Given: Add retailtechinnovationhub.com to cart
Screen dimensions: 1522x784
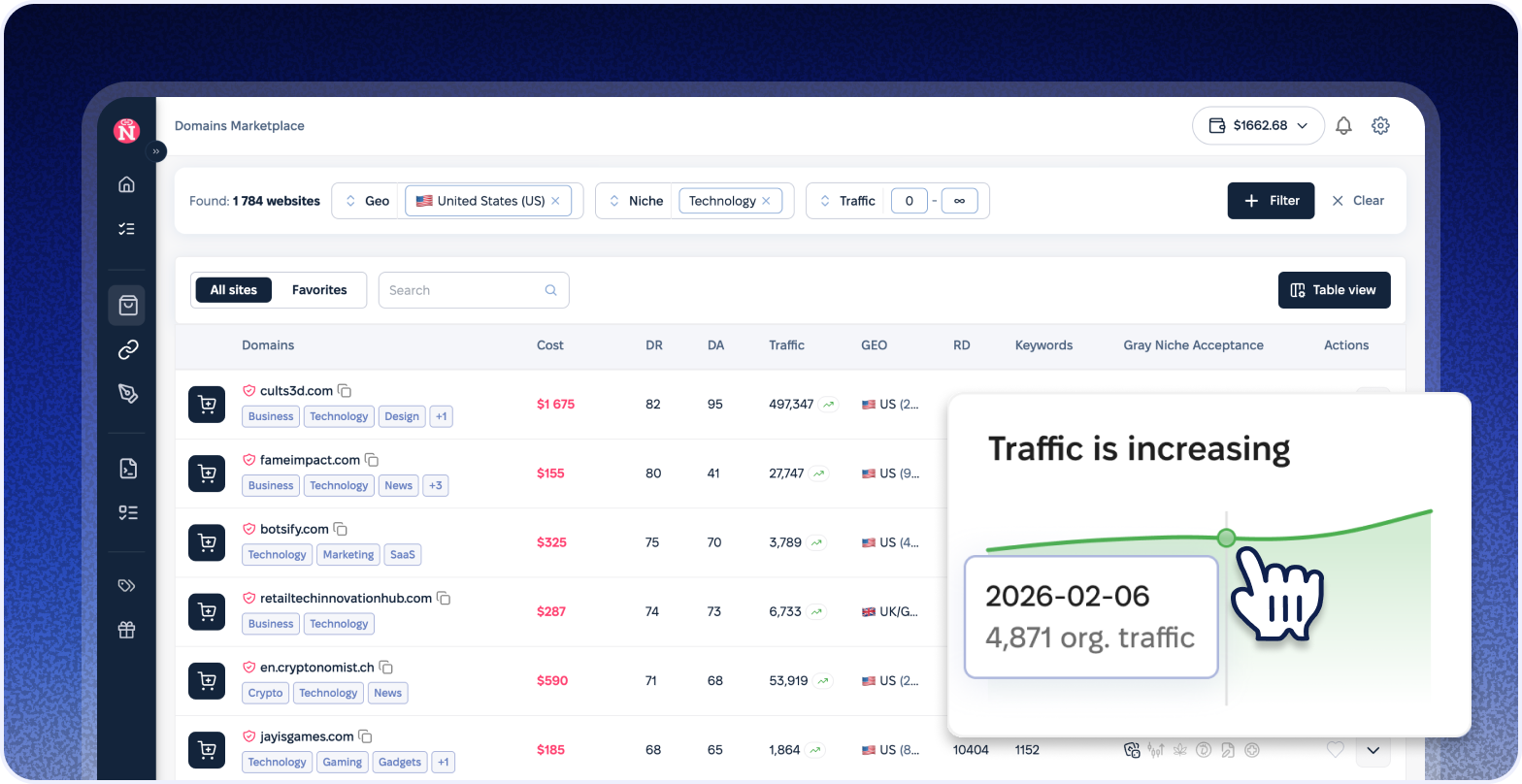Looking at the screenshot, I should coord(207,611).
